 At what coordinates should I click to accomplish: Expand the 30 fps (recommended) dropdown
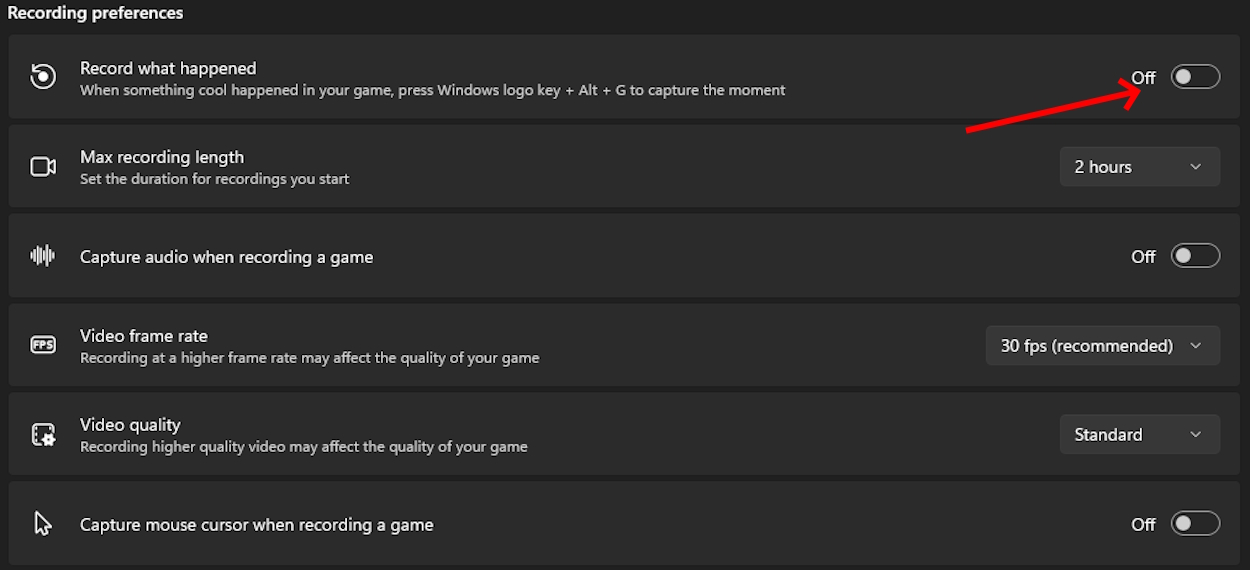click(x=1102, y=346)
